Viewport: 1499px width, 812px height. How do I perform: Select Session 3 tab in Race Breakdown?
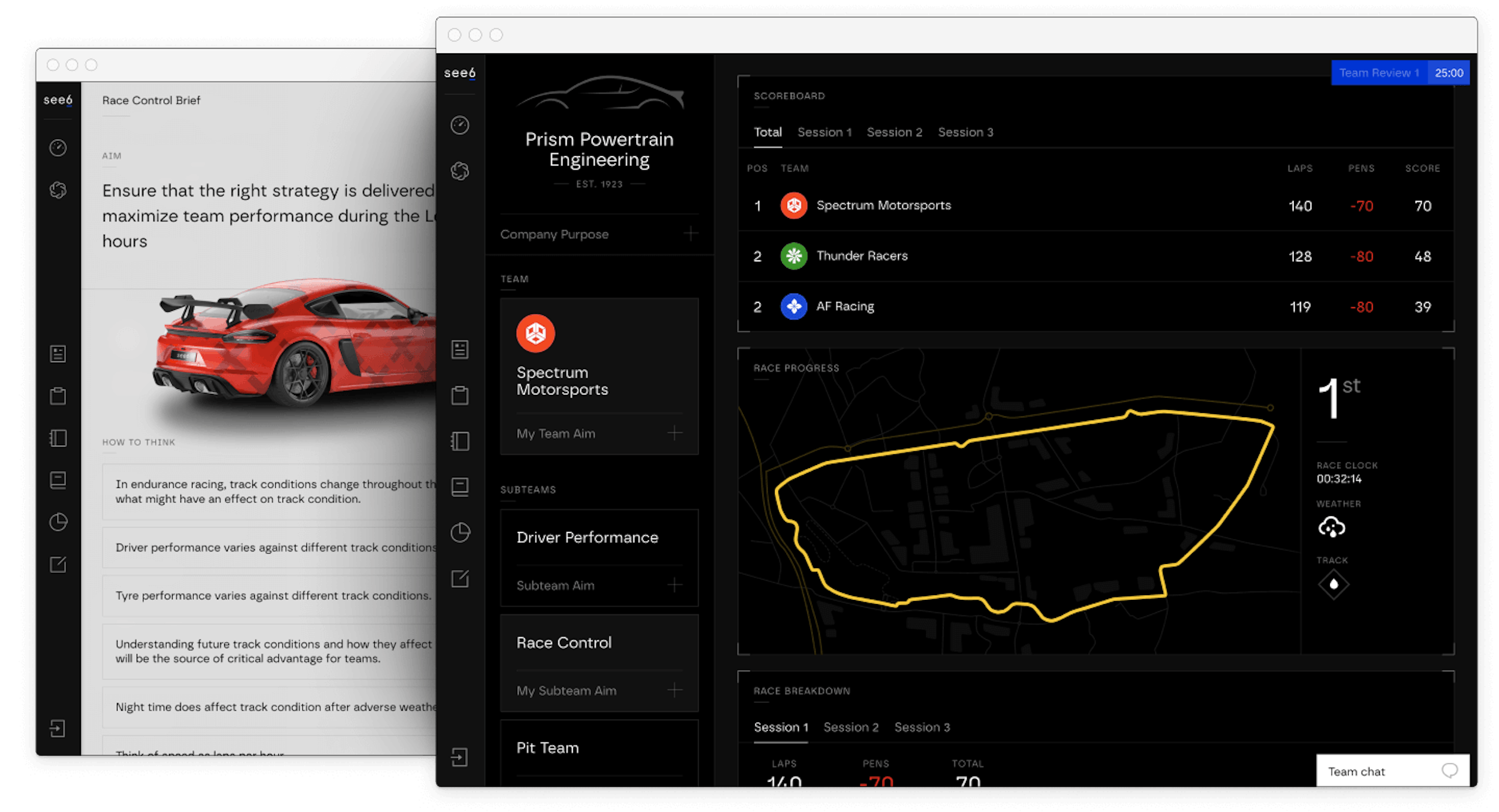[x=922, y=728]
